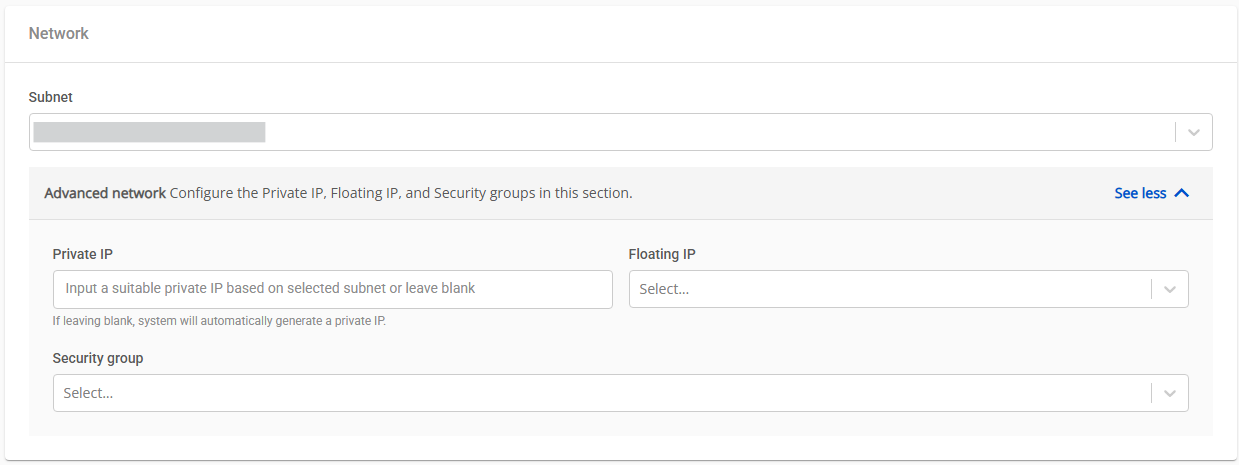Click the Security group label
This screenshot has width=1239, height=465.
click(98, 358)
